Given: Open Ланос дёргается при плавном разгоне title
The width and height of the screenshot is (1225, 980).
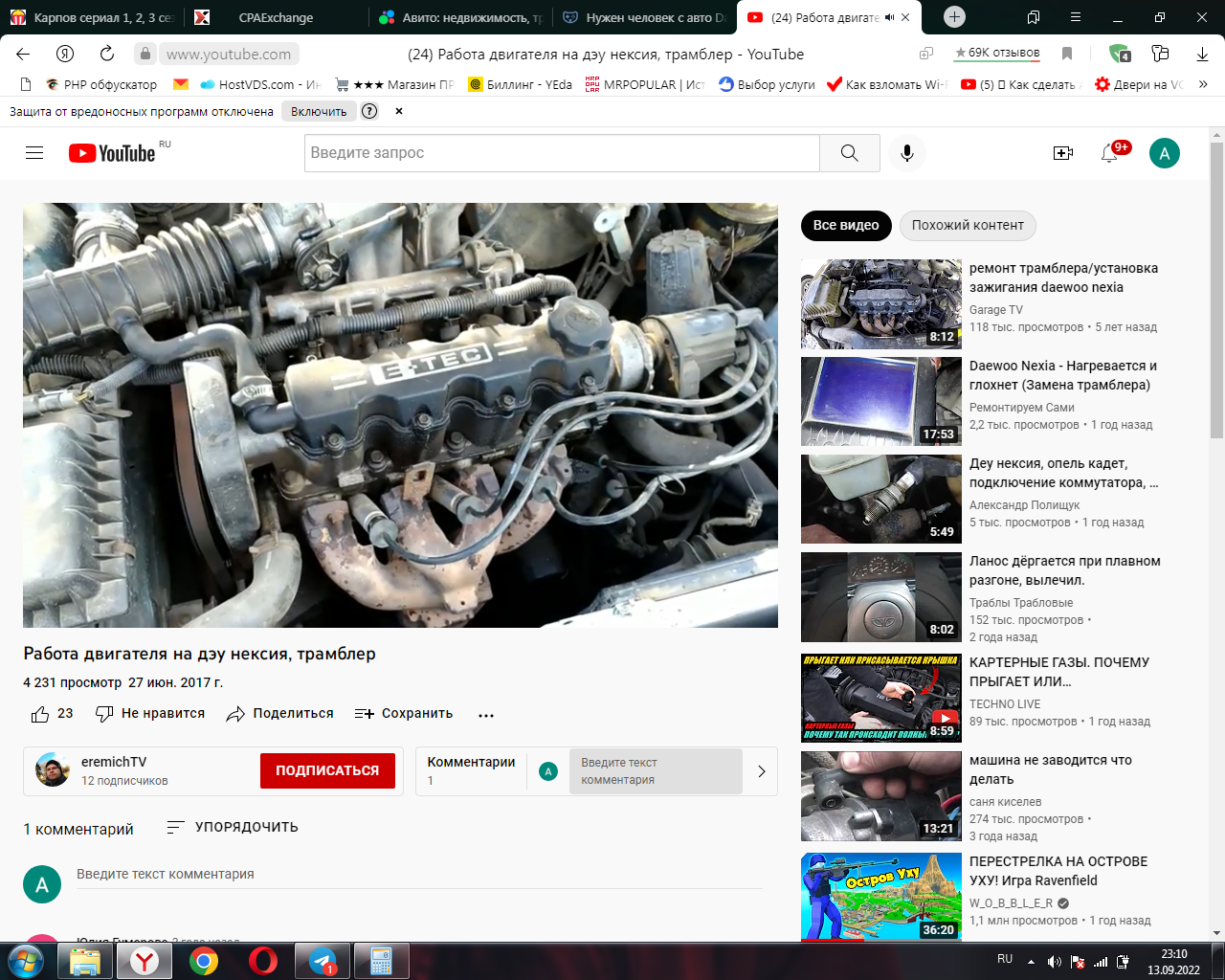Looking at the screenshot, I should click(1065, 570).
